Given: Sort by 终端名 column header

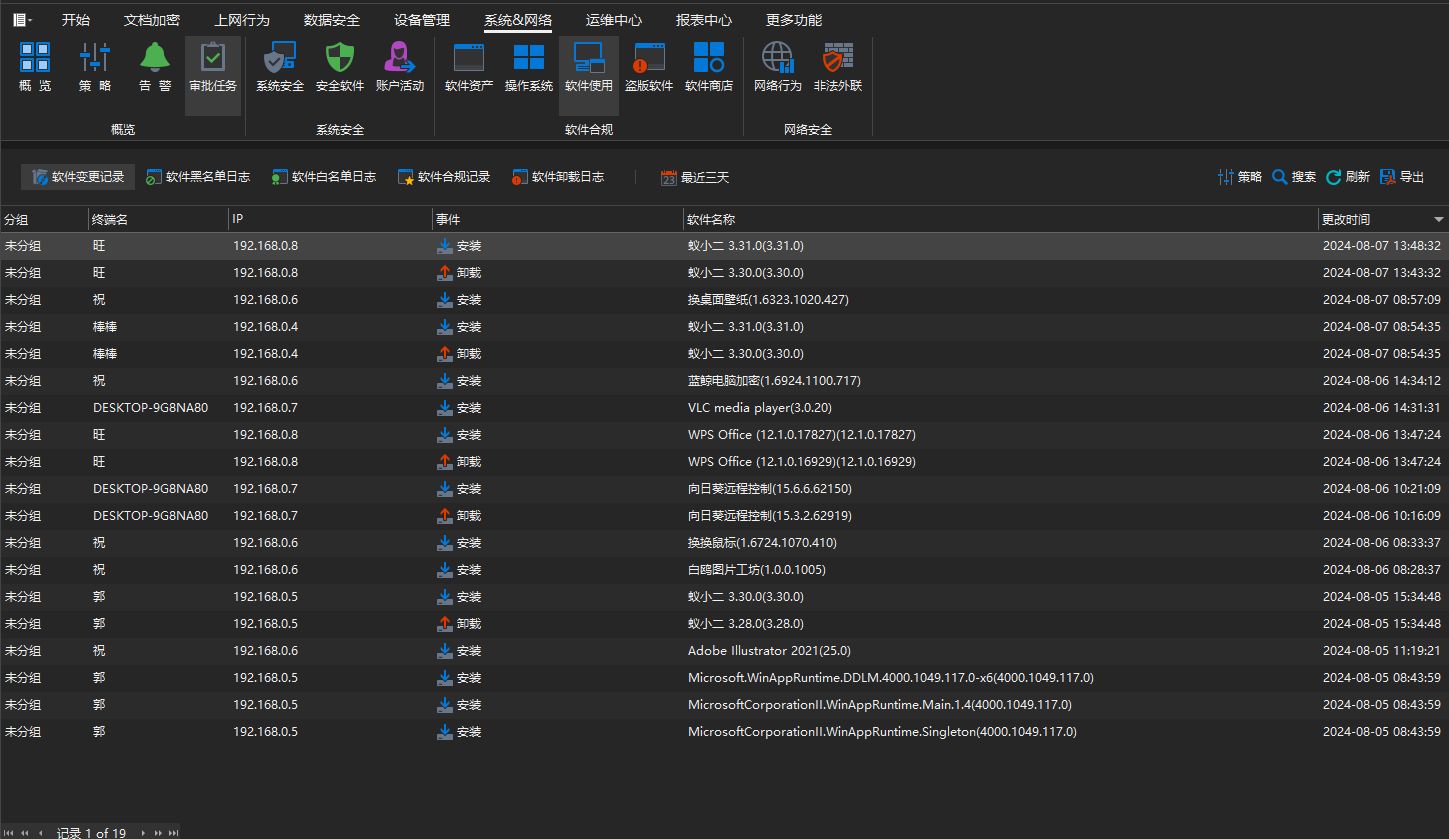Looking at the screenshot, I should [x=158, y=219].
